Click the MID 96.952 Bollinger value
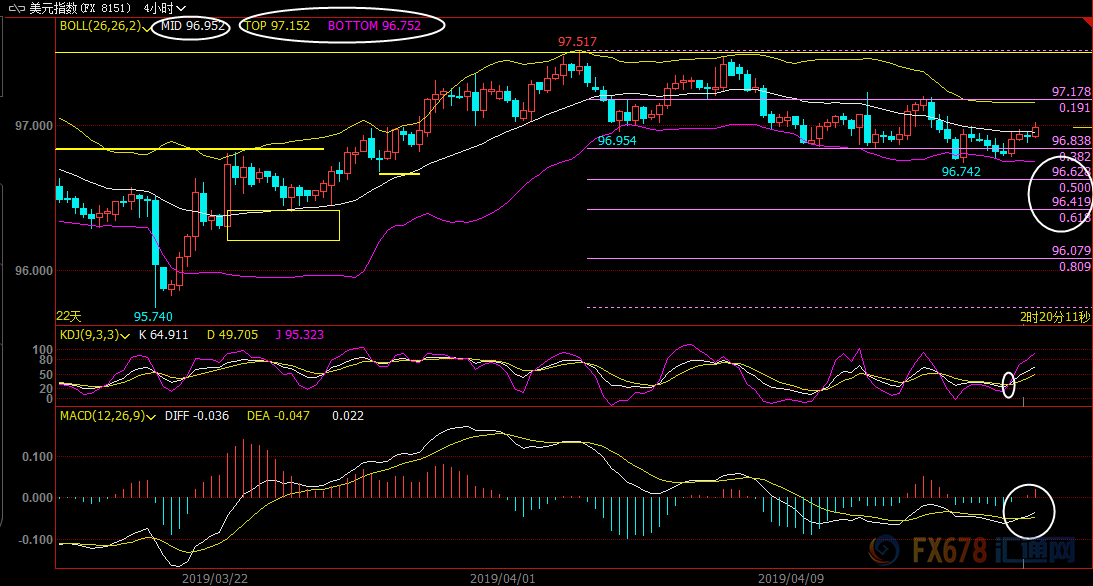1093x586 pixels. [x=194, y=26]
